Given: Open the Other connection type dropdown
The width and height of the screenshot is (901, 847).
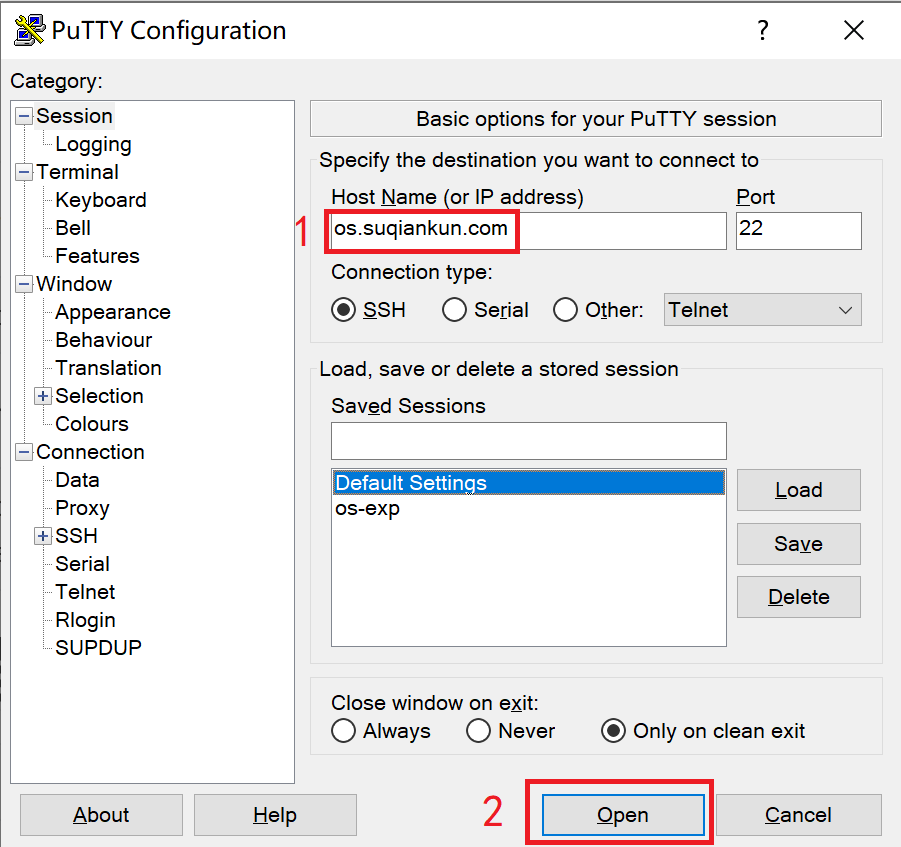Looking at the screenshot, I should [845, 310].
